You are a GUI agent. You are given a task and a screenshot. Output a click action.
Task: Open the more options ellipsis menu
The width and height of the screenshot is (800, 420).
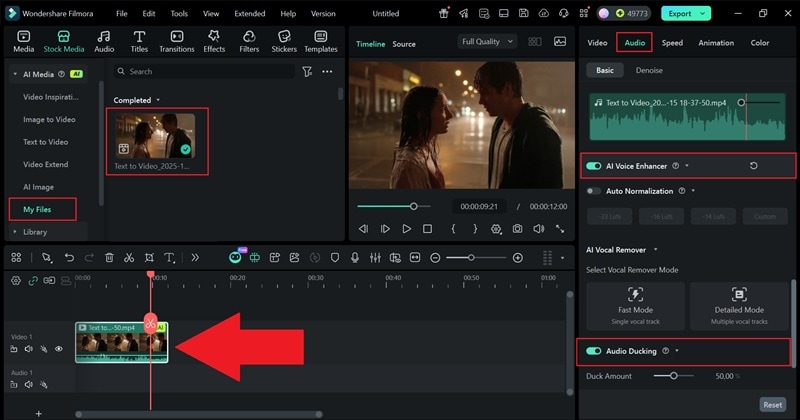(327, 71)
